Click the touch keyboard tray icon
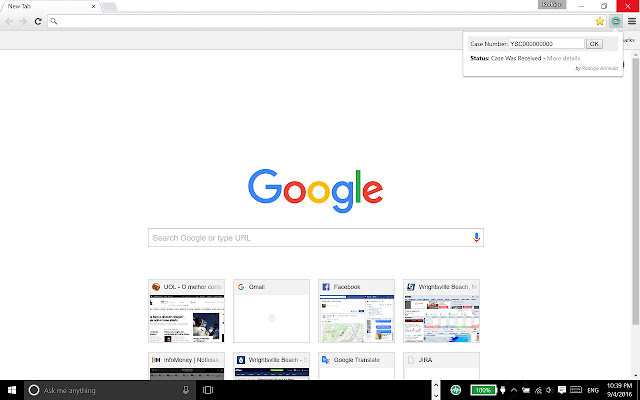Image resolution: width=640 pixels, height=400 pixels. coord(576,390)
